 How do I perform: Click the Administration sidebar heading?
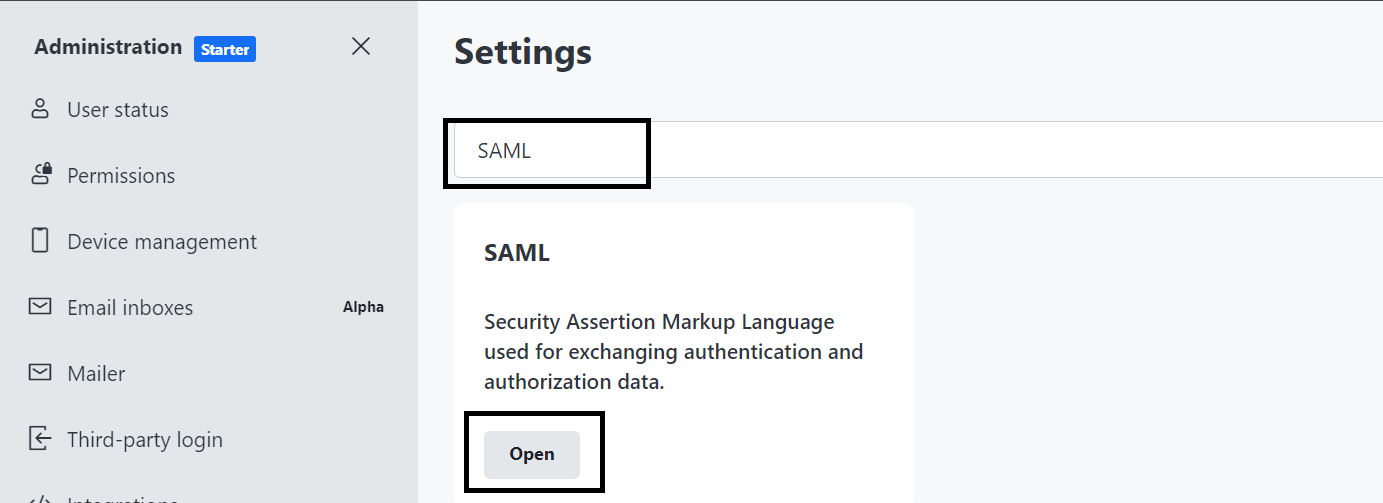(108, 47)
